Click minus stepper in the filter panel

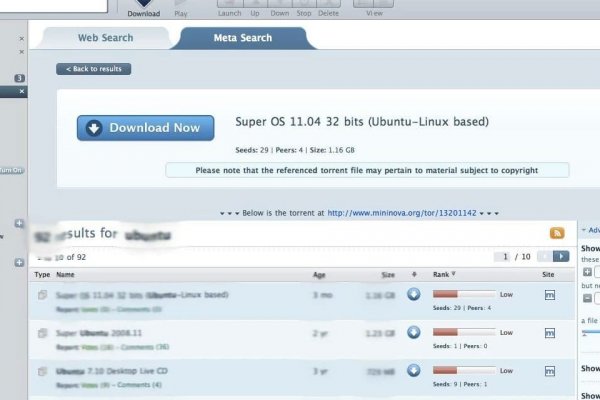586,298
